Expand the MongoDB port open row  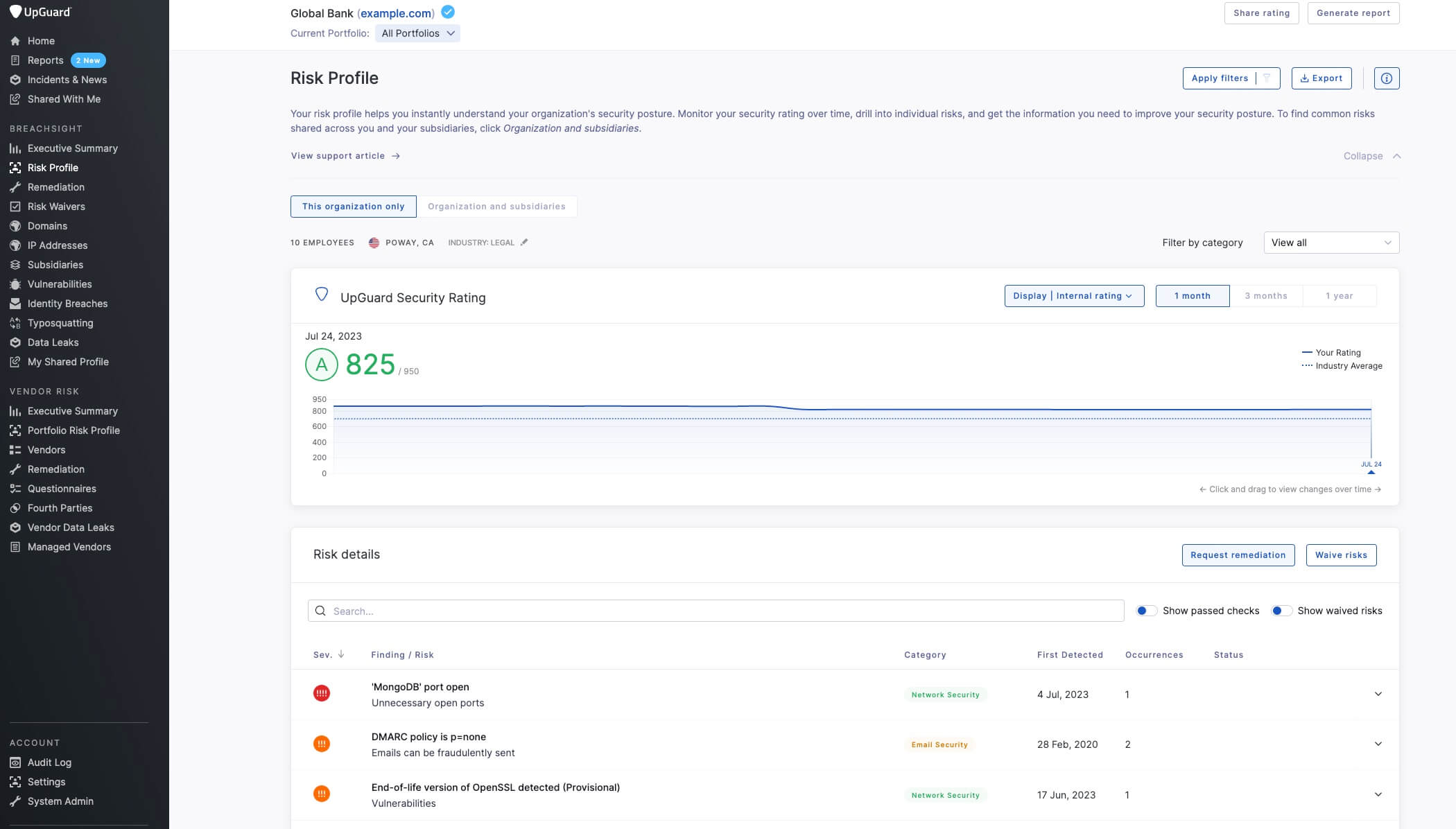tap(1378, 694)
